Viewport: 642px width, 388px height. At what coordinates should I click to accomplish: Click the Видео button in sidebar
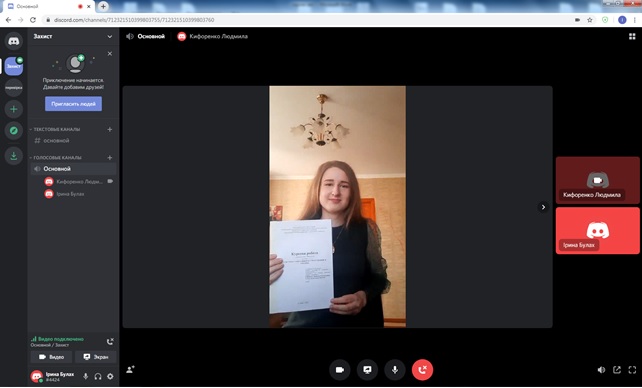coord(51,357)
